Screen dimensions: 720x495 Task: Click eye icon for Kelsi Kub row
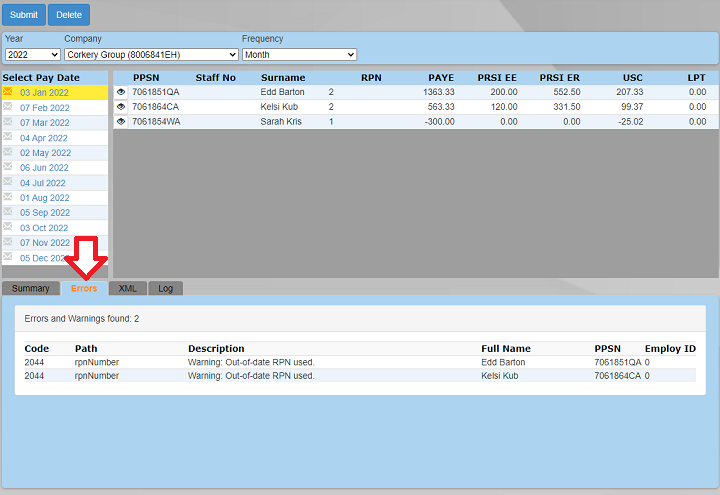click(122, 107)
